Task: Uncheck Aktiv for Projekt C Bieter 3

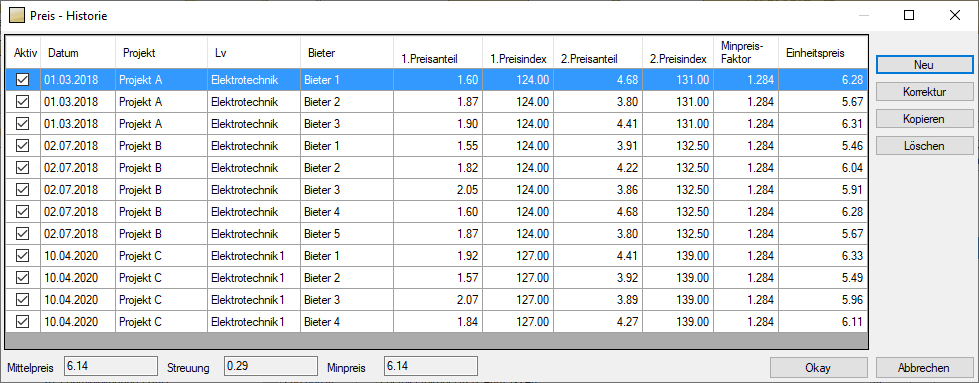Action: pos(22,300)
